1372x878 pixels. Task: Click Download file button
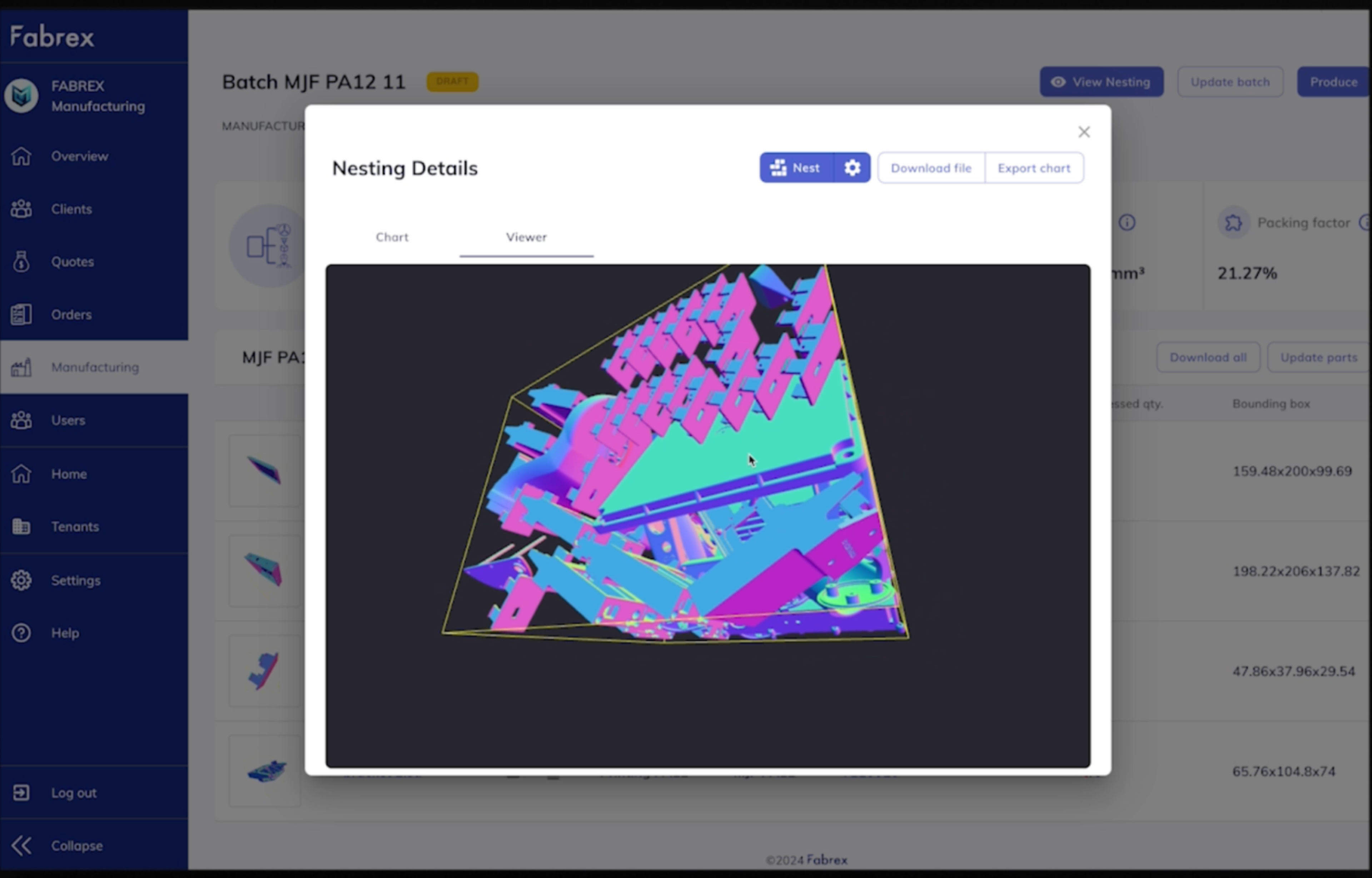coord(930,168)
